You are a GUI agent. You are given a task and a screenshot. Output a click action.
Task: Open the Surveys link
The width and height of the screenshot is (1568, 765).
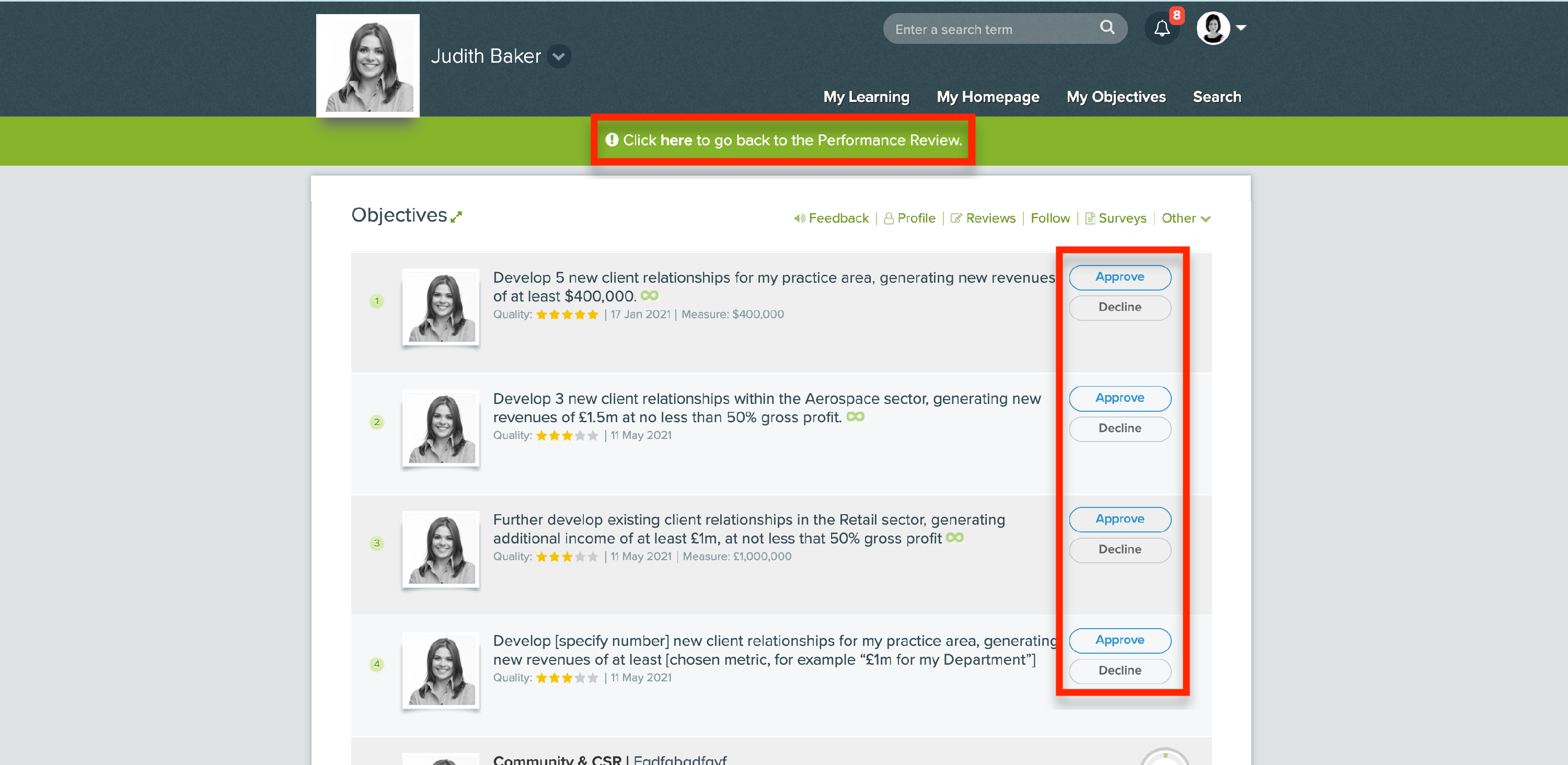[1116, 218]
